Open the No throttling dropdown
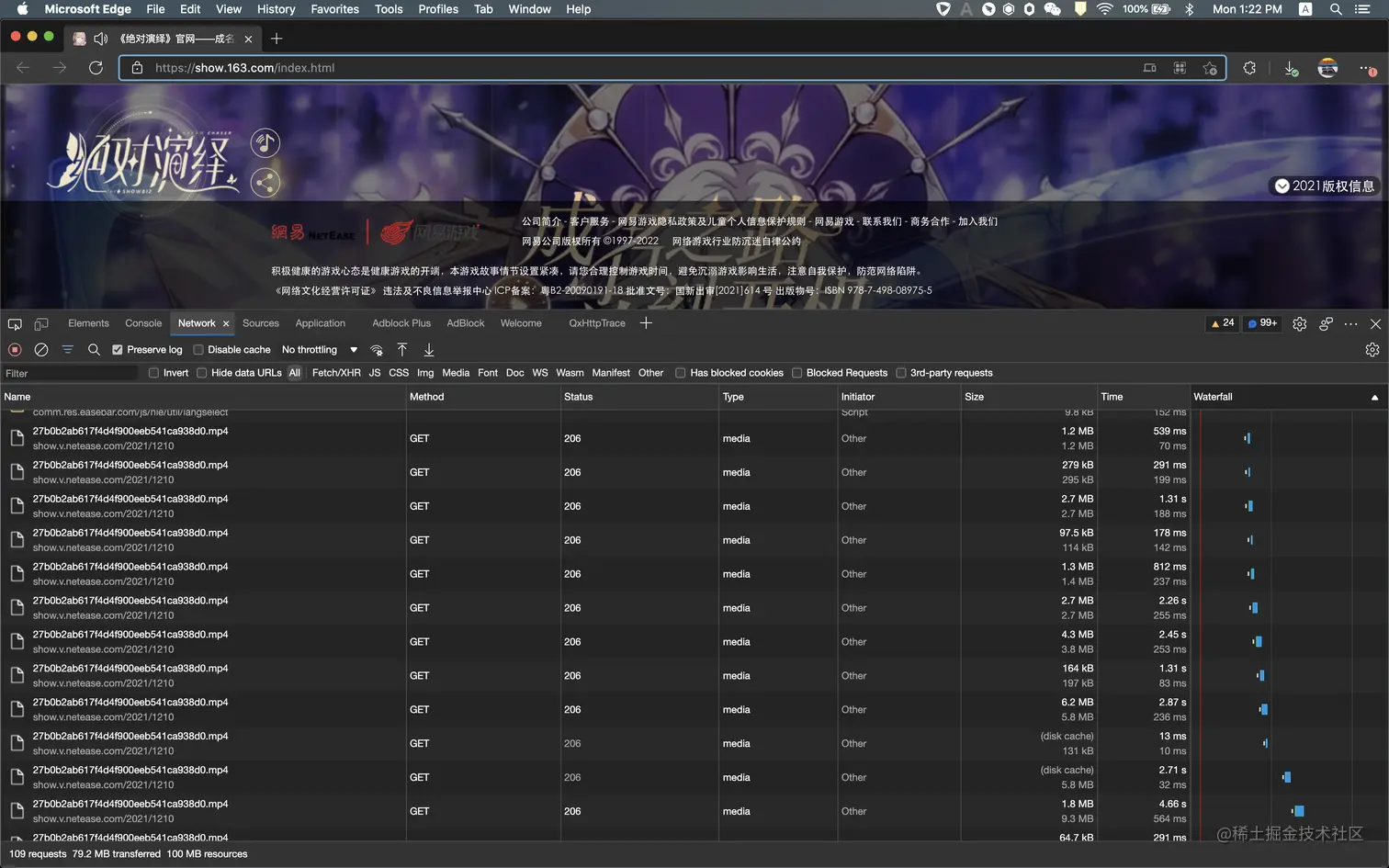Screen dimensions: 1389x868 click(x=320, y=350)
